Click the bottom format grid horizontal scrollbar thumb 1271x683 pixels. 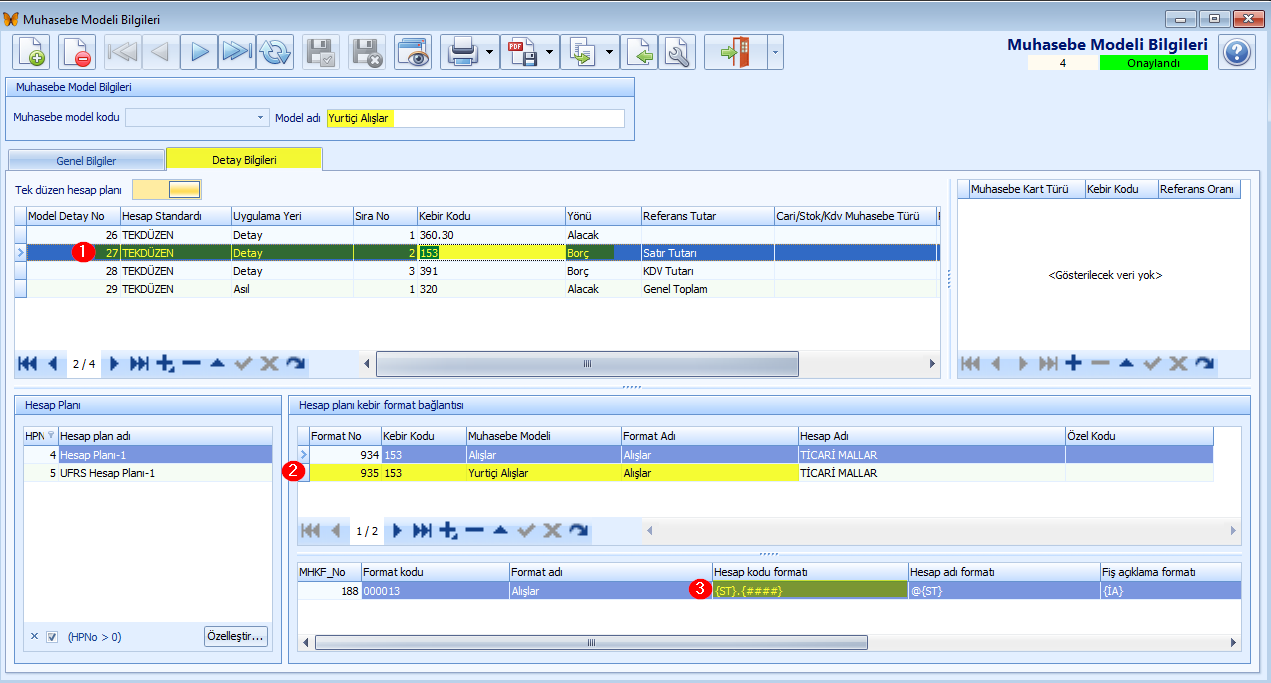click(590, 642)
